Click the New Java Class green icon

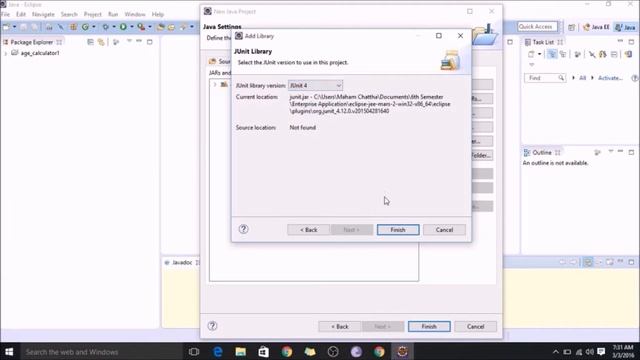85,27
